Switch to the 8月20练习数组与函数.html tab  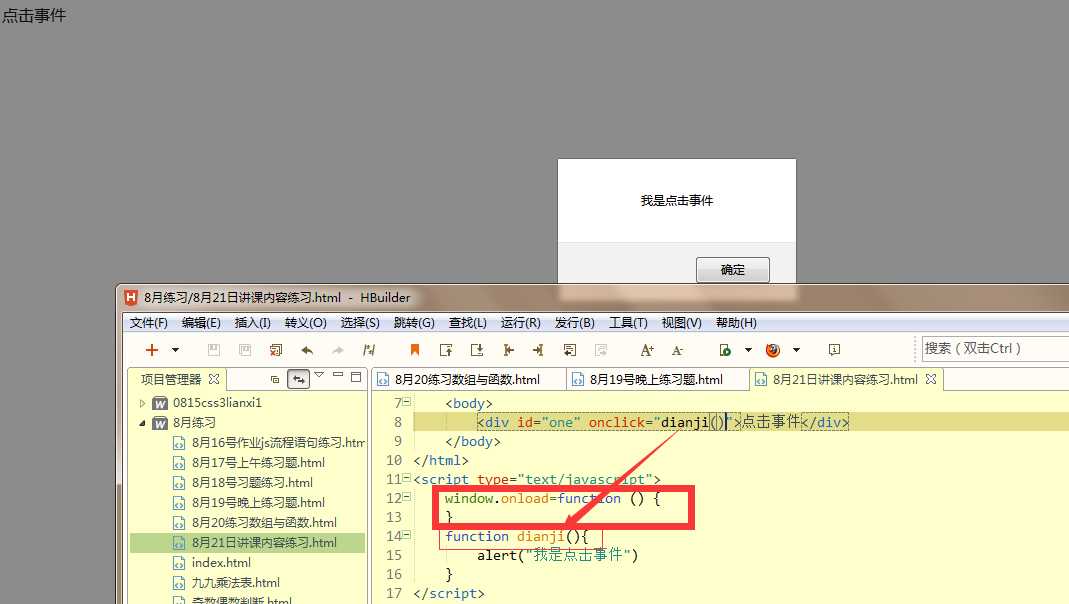[x=467, y=379]
